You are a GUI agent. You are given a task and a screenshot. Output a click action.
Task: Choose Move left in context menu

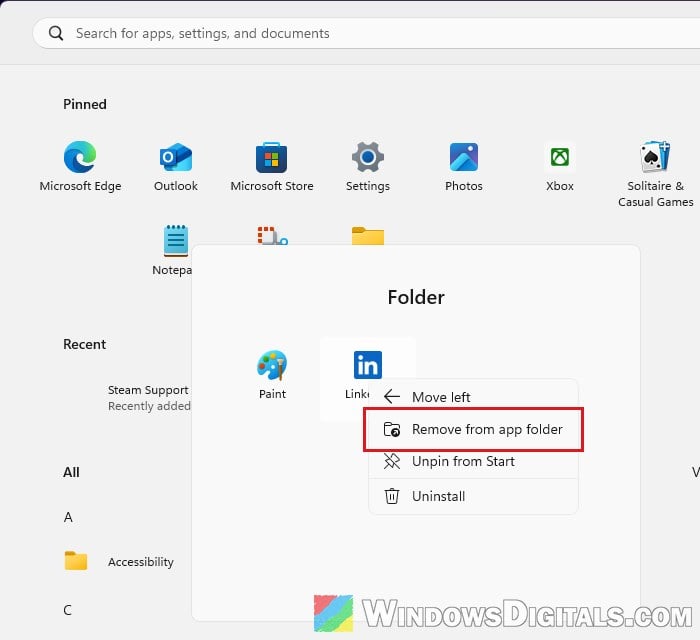pyautogui.click(x=473, y=397)
